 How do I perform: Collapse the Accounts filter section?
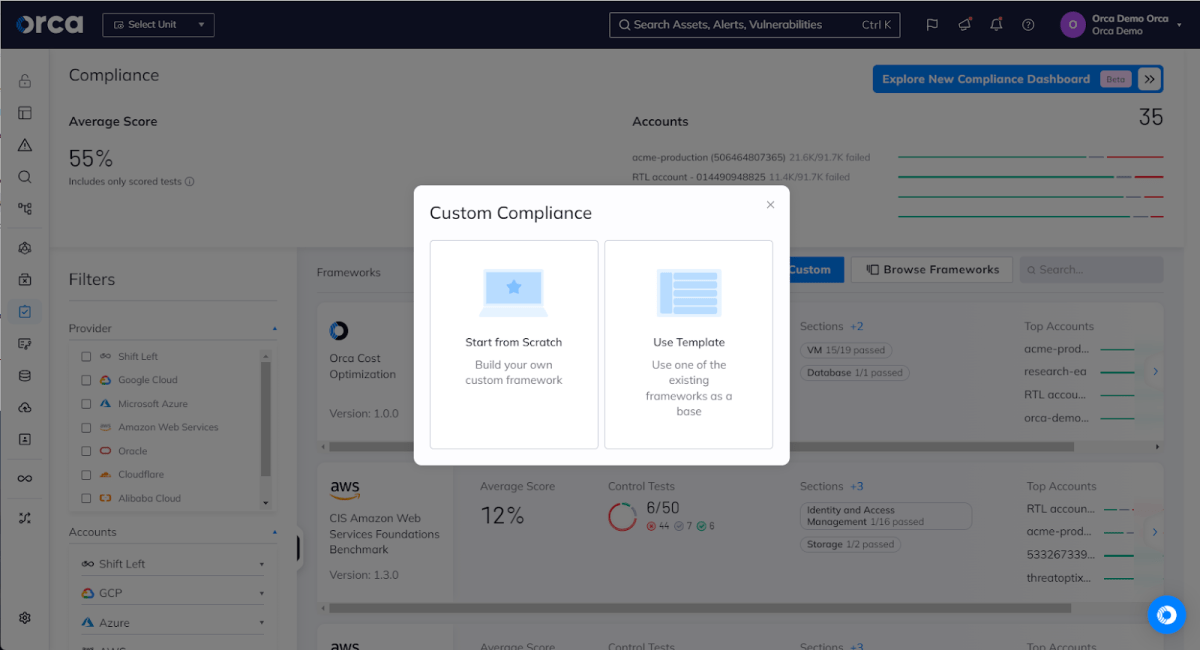tap(274, 532)
